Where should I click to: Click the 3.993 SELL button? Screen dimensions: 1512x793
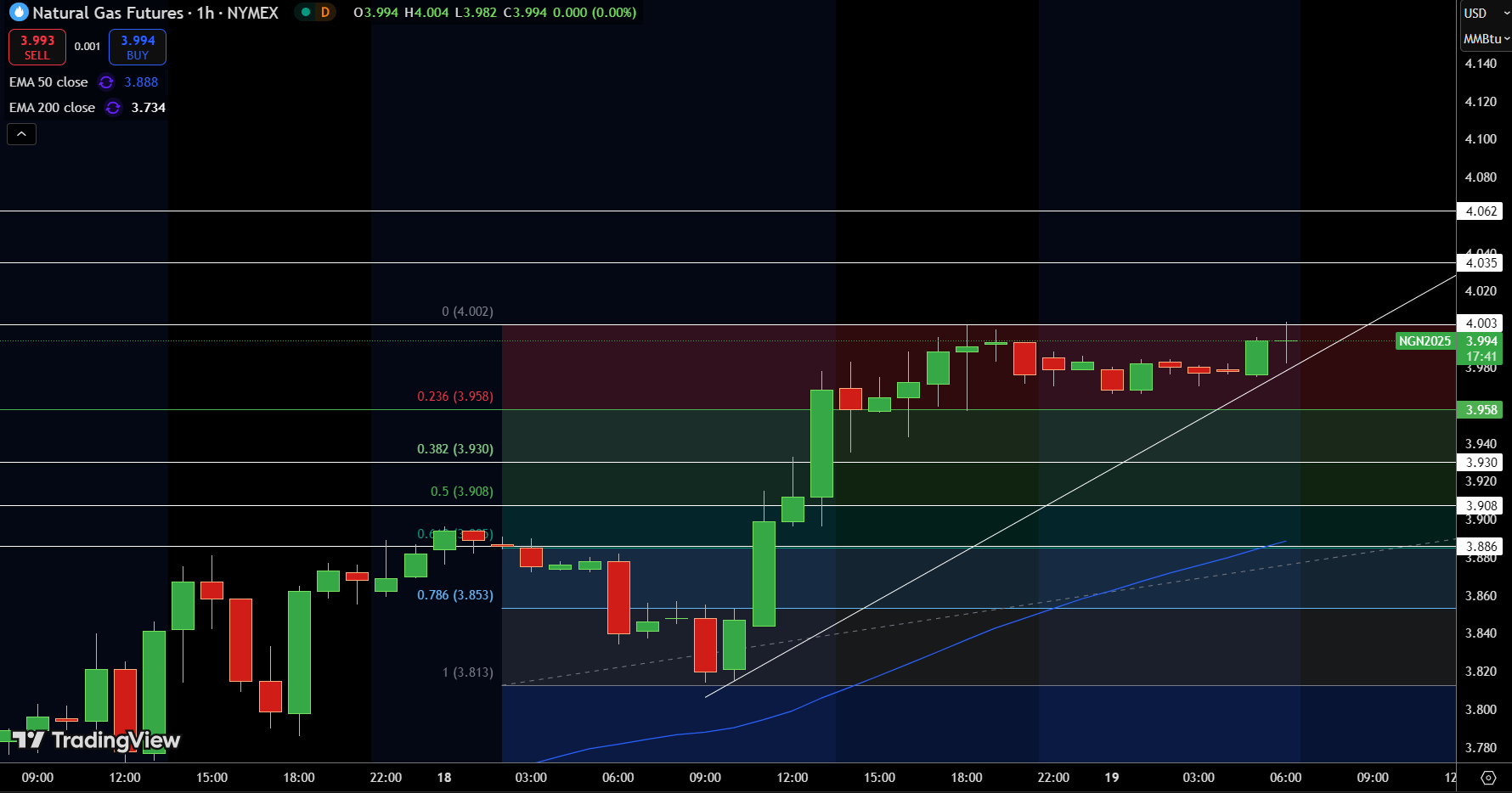[x=37, y=48]
